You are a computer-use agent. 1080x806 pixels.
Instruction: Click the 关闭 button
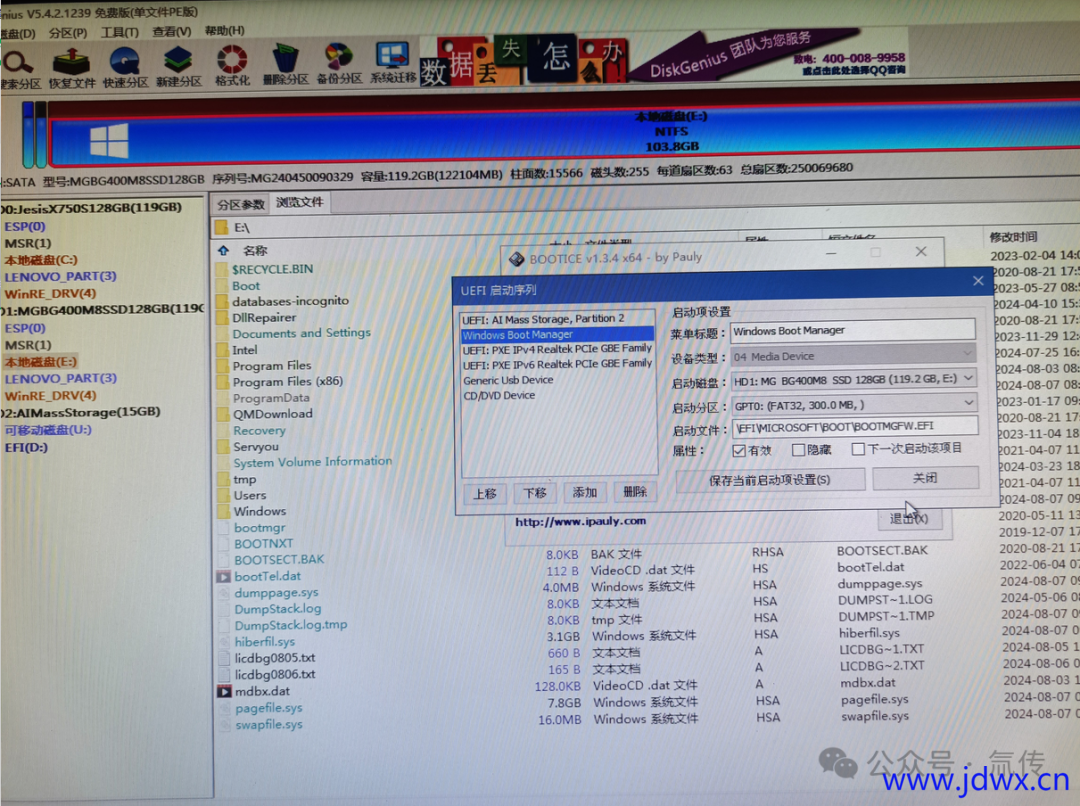[x=925, y=478]
